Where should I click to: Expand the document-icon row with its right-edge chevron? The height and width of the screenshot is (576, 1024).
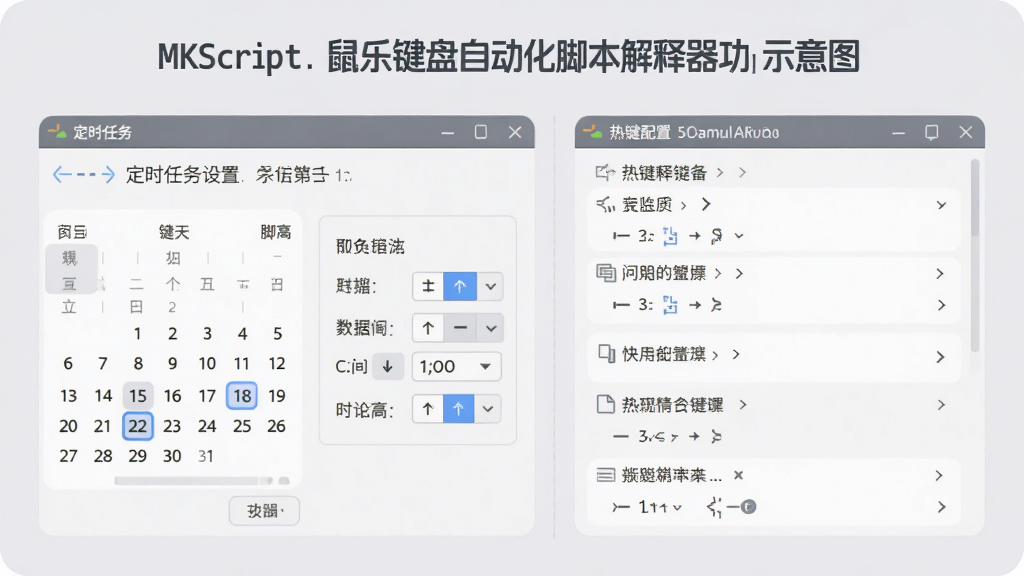tap(941, 405)
